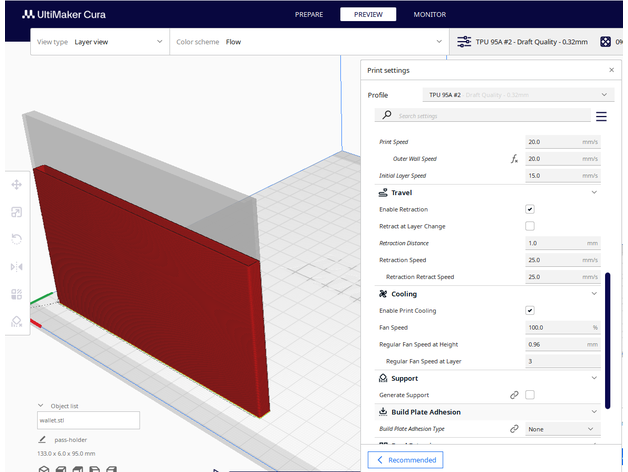Close the Print settings panel

point(611,70)
